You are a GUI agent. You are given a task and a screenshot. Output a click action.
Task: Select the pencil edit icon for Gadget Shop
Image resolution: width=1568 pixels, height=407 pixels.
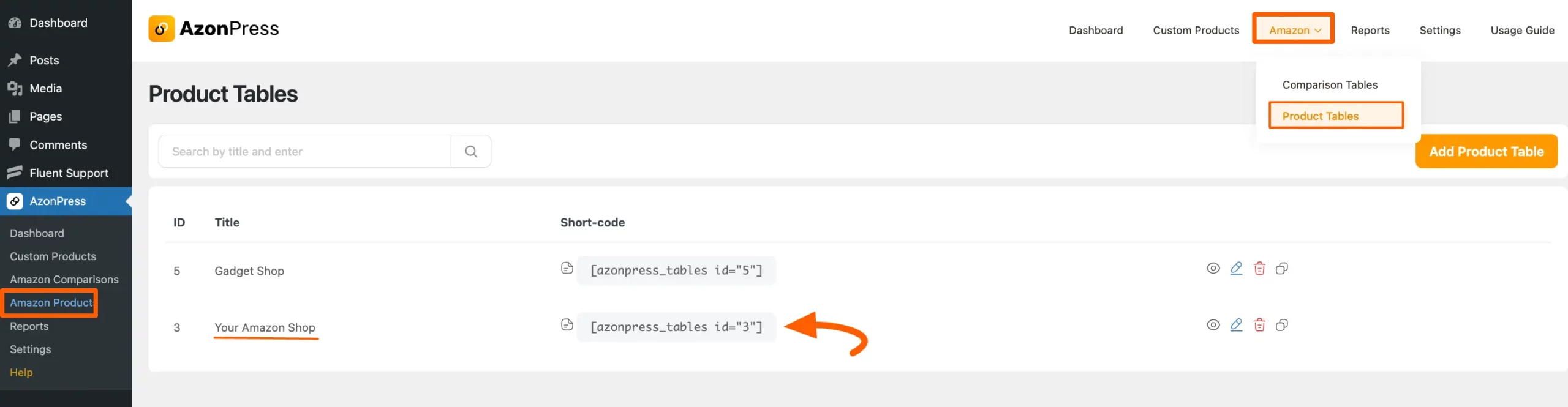1236,267
